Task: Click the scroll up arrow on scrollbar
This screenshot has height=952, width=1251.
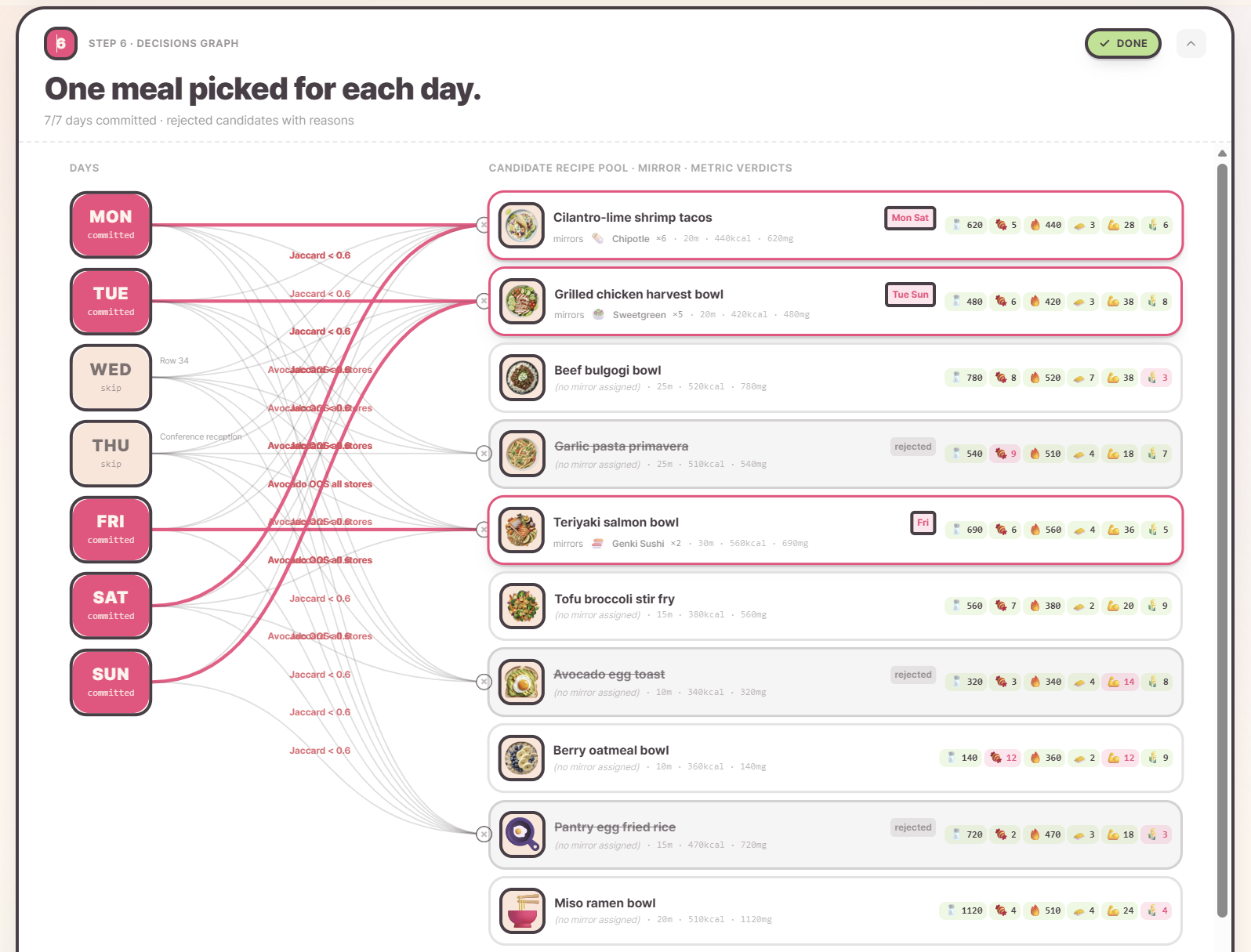Action: tap(1222, 154)
